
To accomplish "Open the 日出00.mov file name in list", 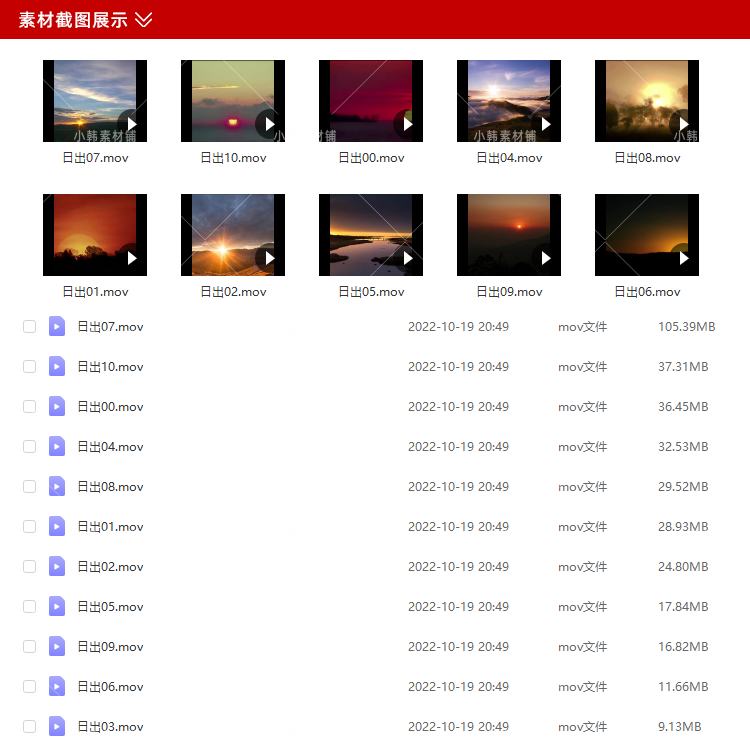I will coord(110,407).
